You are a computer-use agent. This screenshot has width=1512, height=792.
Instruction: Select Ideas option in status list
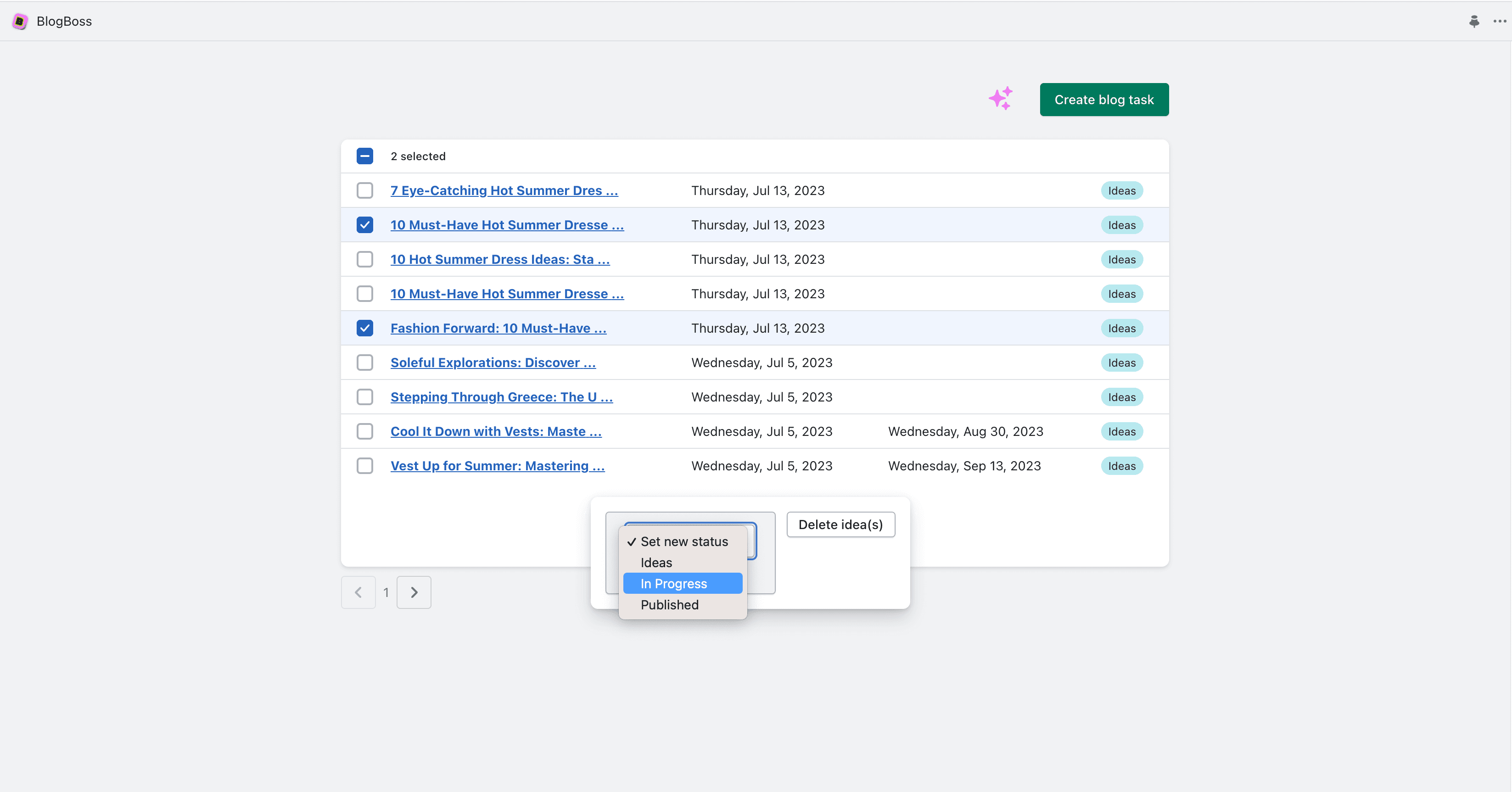[x=656, y=563]
